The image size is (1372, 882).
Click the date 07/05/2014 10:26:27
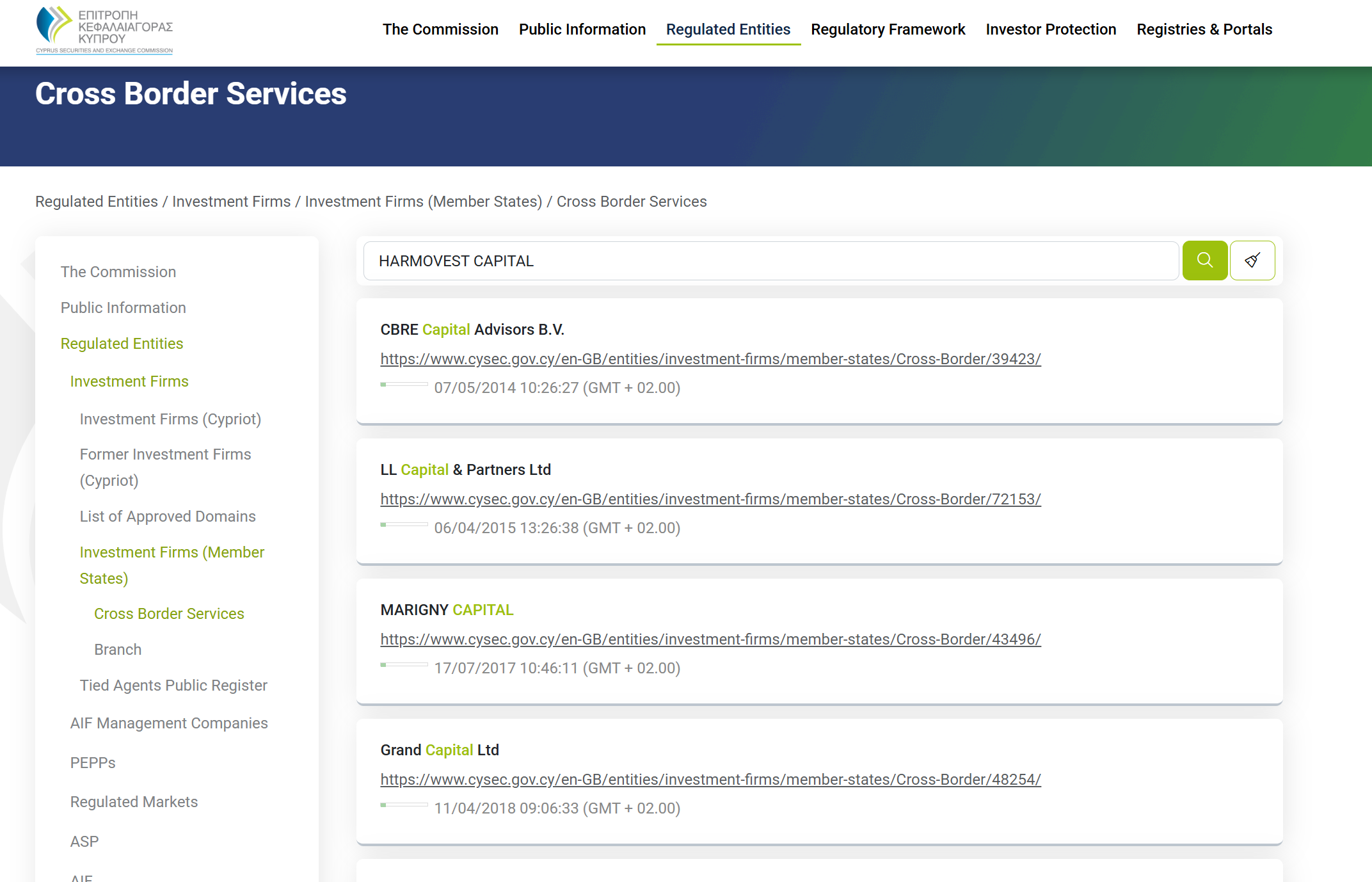pyautogui.click(x=557, y=388)
